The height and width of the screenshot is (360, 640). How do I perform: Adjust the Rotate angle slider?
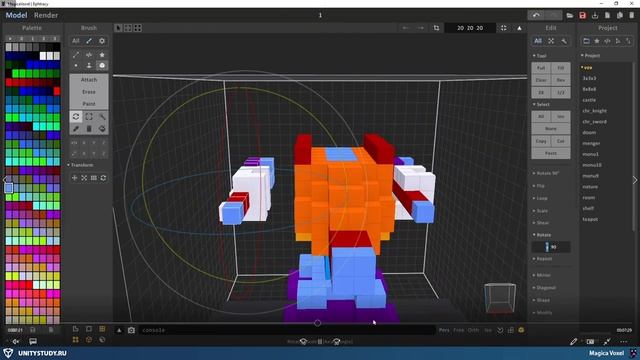(551, 247)
